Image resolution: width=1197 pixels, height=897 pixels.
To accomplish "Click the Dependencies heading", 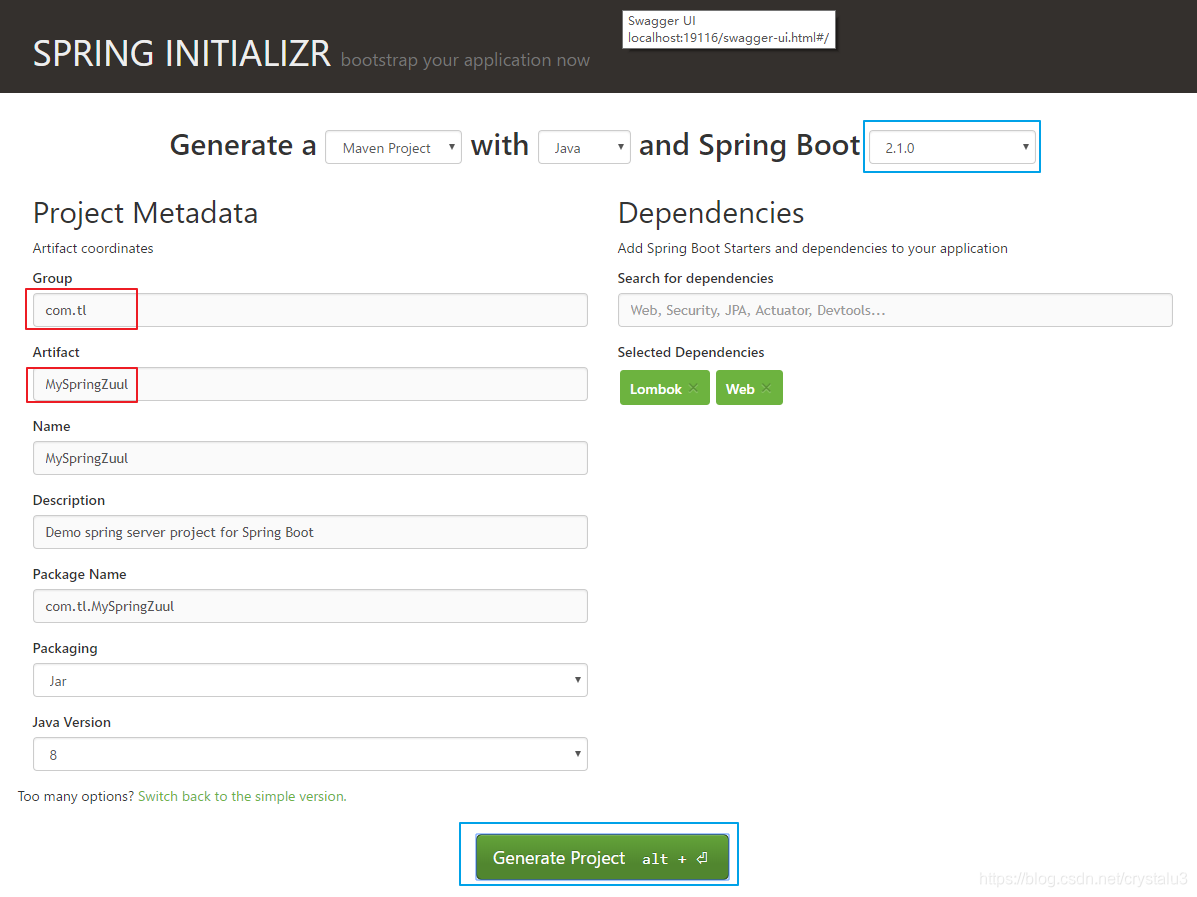I will (x=711, y=213).
